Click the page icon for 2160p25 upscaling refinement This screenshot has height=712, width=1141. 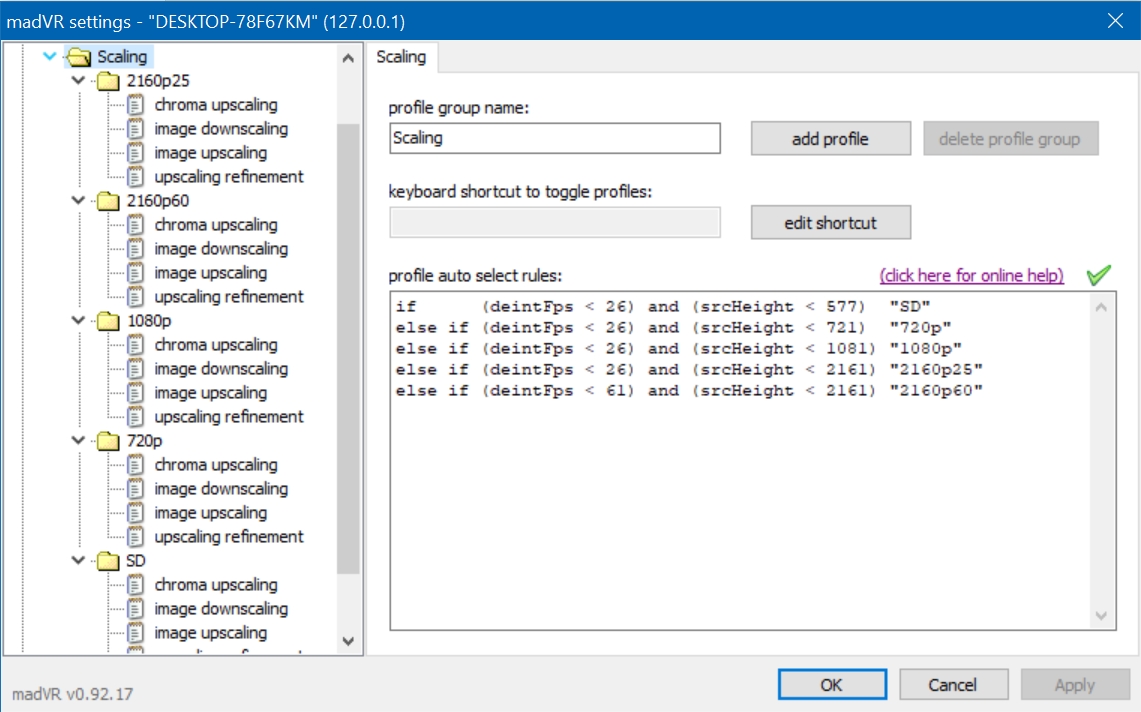pos(135,177)
